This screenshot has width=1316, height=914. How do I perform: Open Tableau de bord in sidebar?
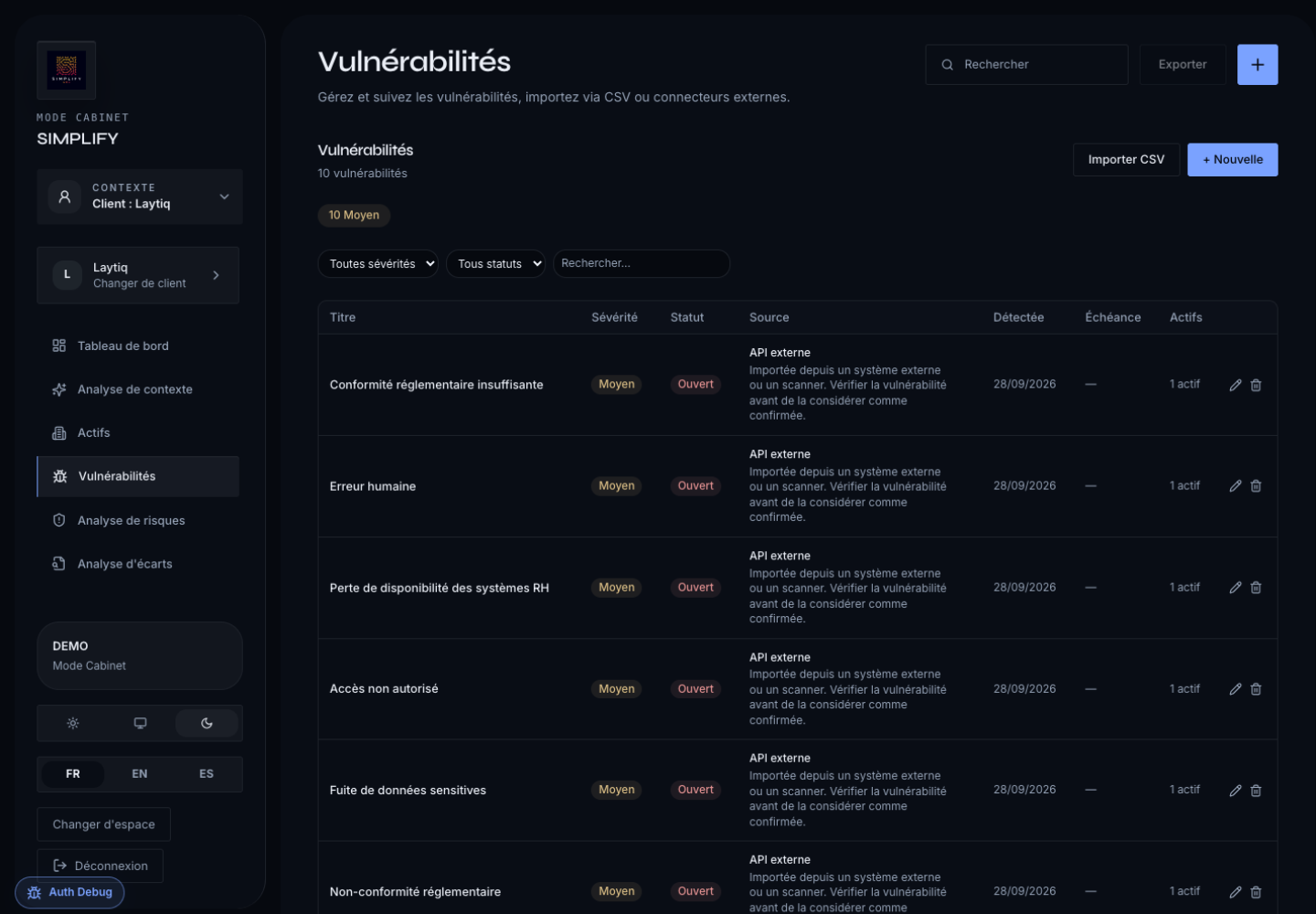(x=138, y=345)
